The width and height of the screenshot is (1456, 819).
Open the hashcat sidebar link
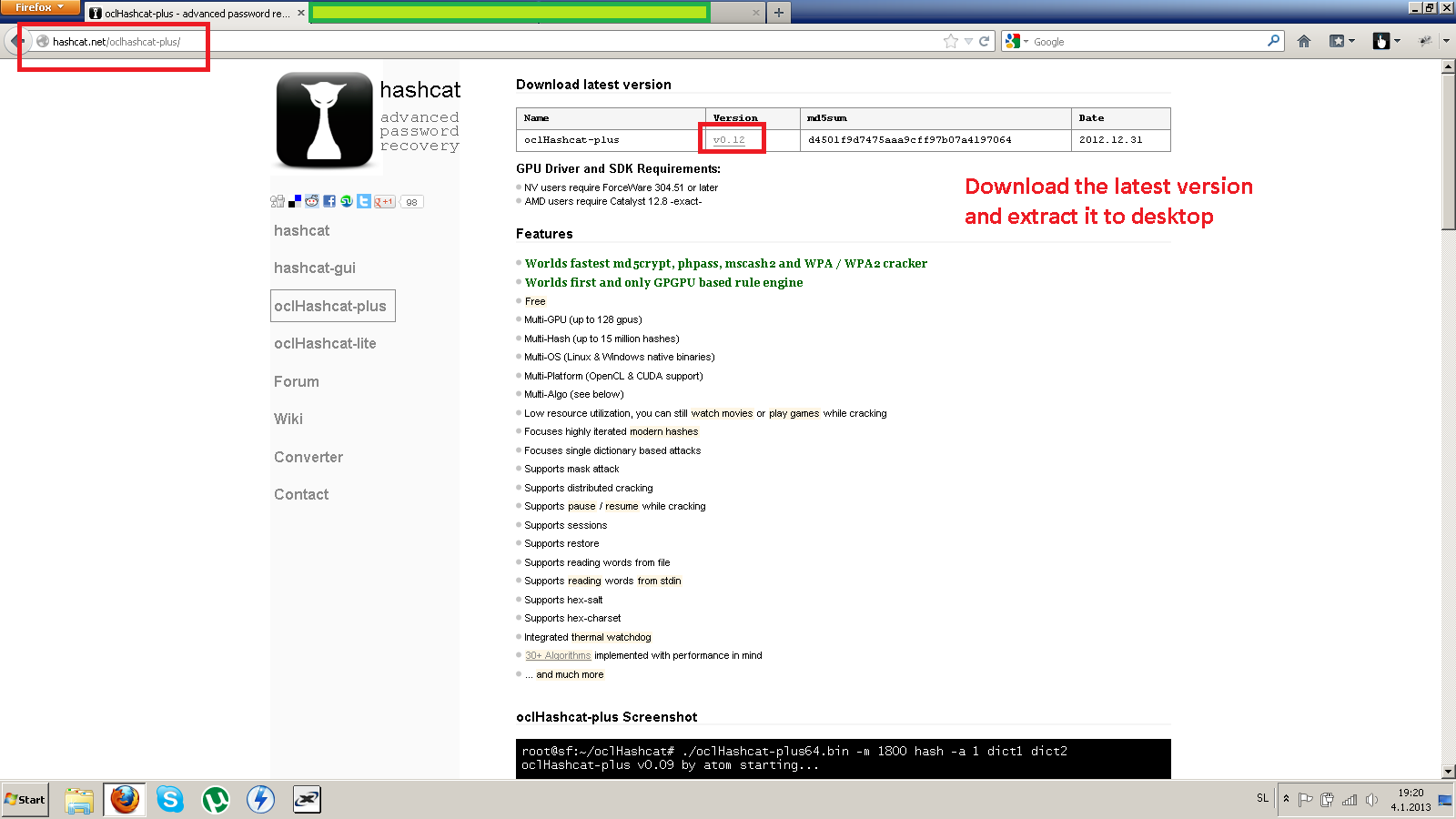tap(301, 231)
